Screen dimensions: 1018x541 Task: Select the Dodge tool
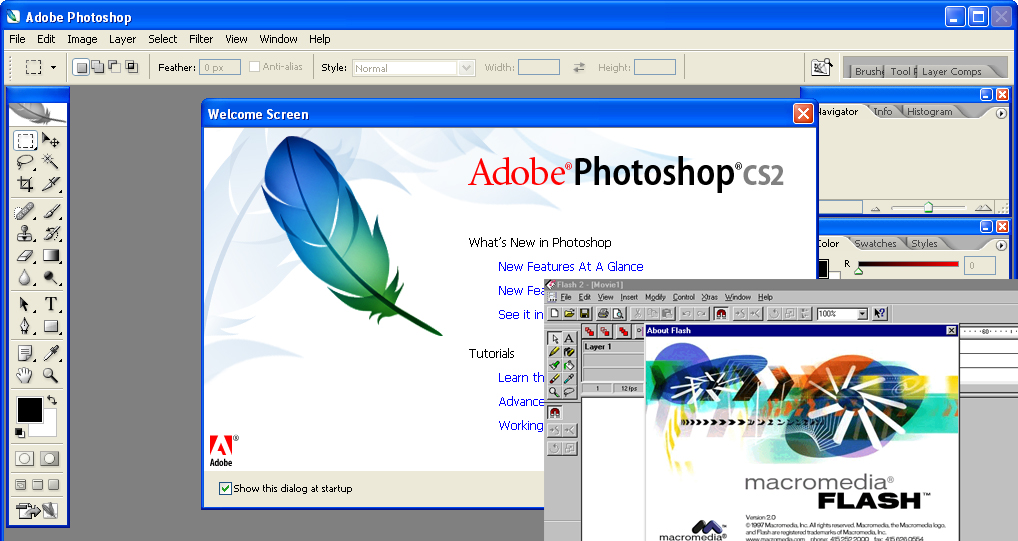coord(51,277)
